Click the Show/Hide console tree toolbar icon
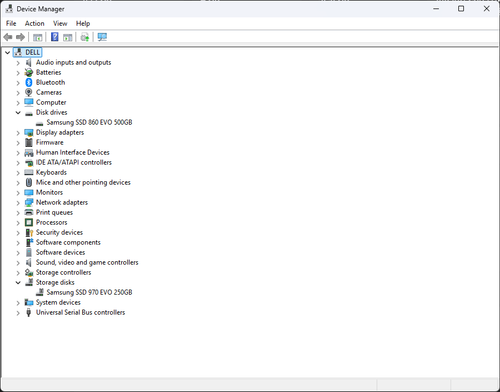 37,37
